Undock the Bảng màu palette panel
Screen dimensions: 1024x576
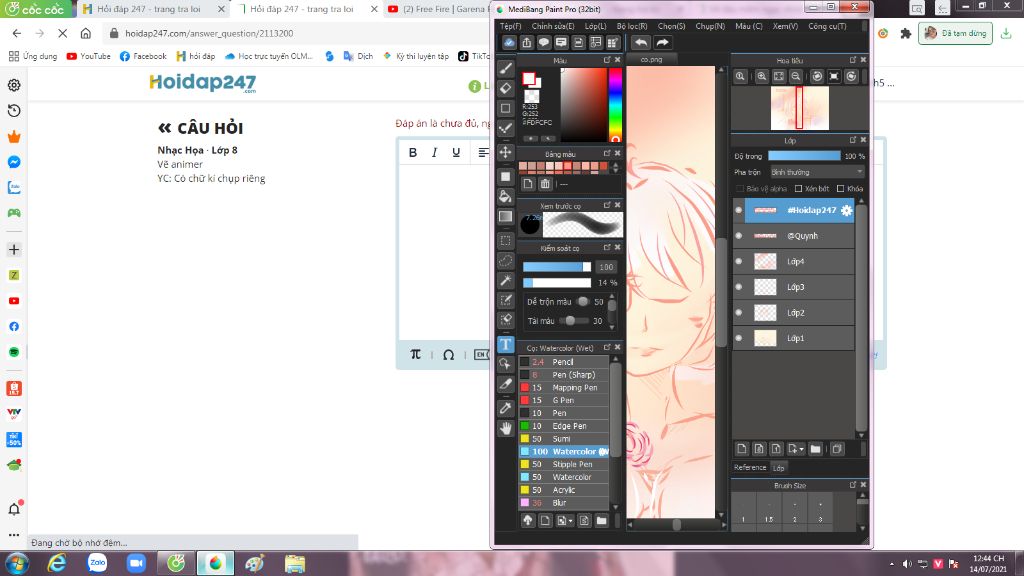point(607,153)
